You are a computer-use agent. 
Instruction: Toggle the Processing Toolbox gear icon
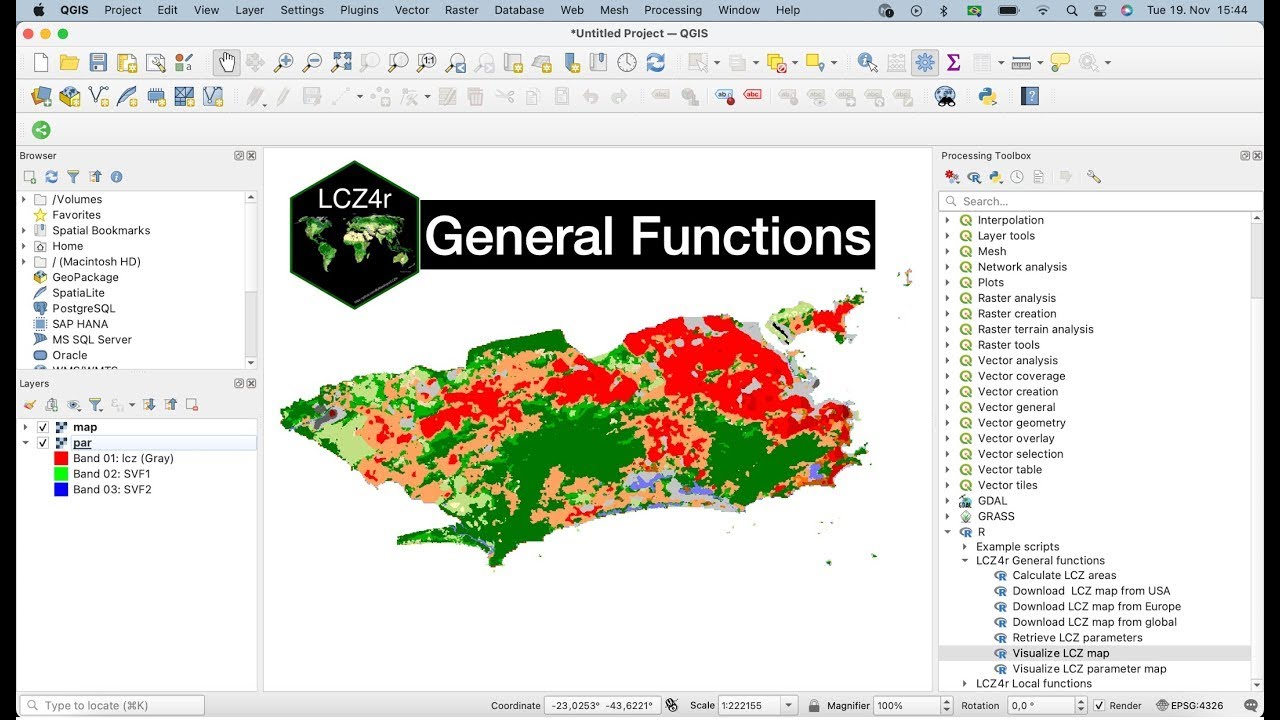(x=925, y=63)
